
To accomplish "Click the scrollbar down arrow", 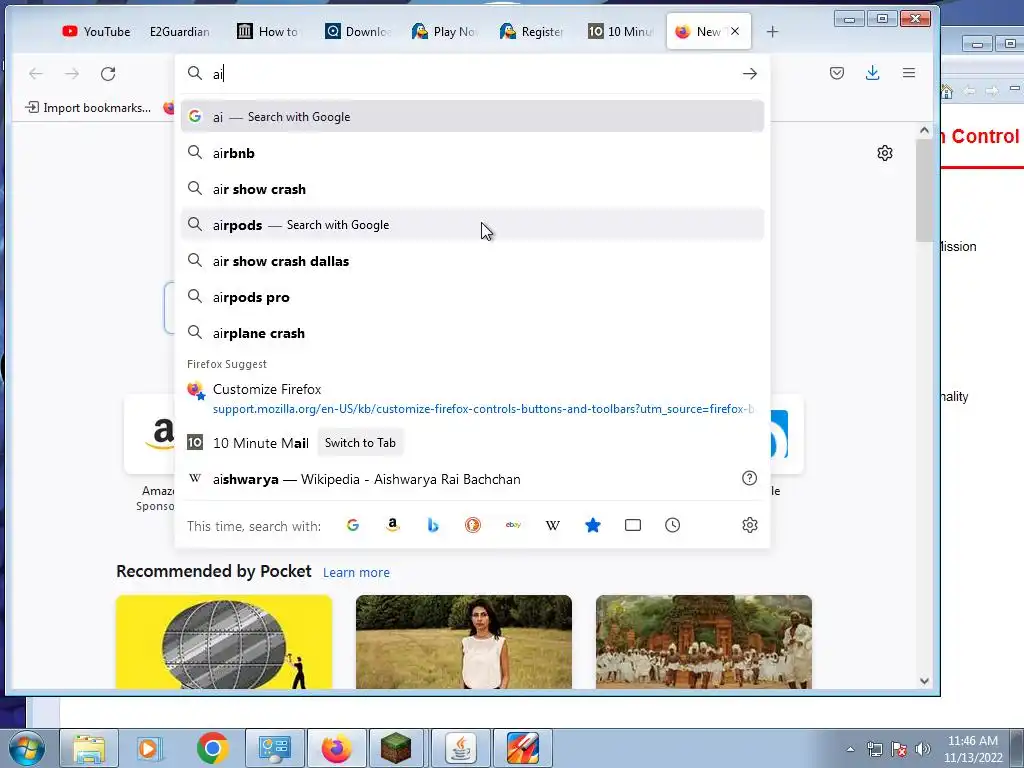I will point(924,680).
